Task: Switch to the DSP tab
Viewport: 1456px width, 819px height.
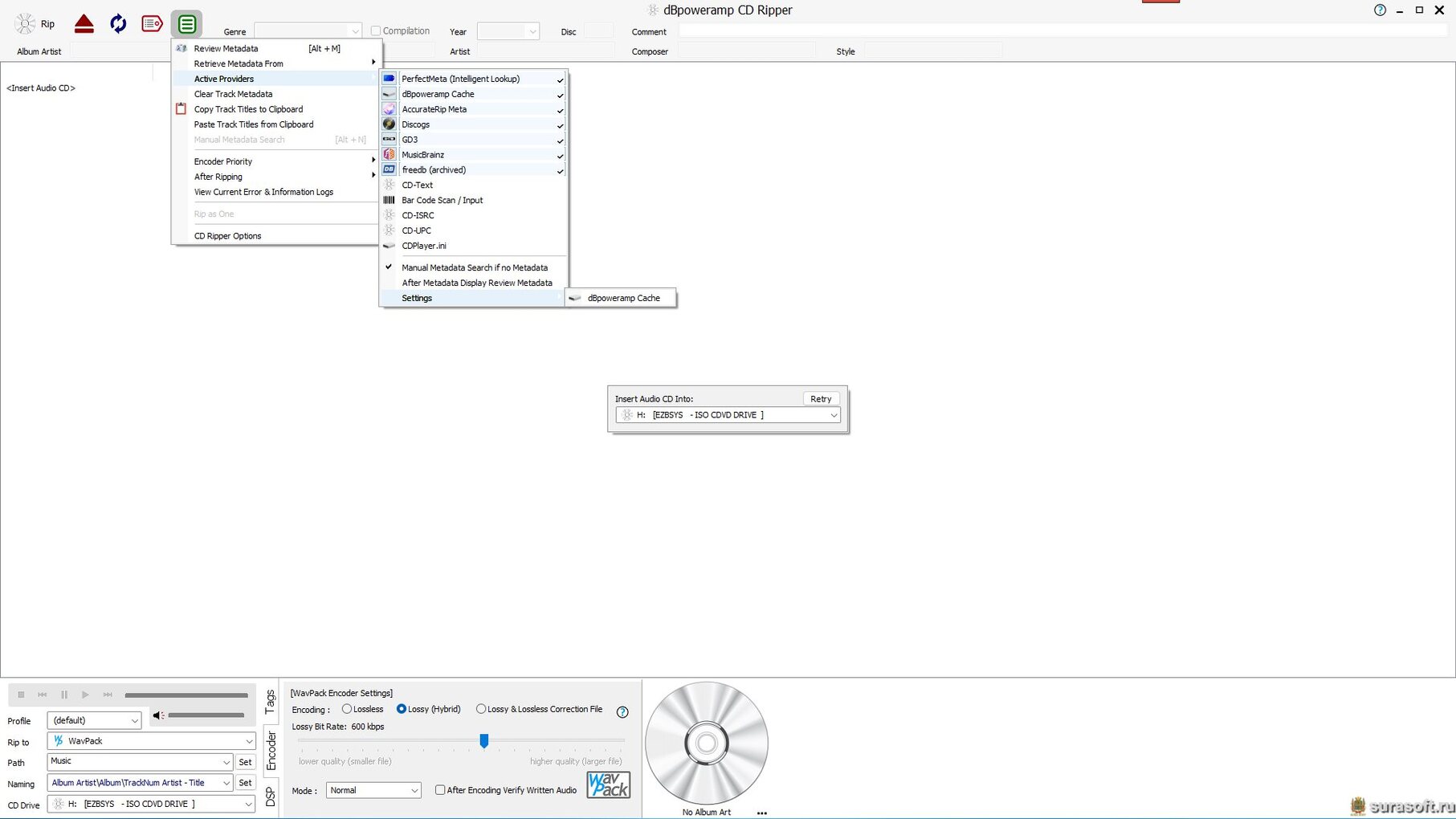Action: point(271,797)
